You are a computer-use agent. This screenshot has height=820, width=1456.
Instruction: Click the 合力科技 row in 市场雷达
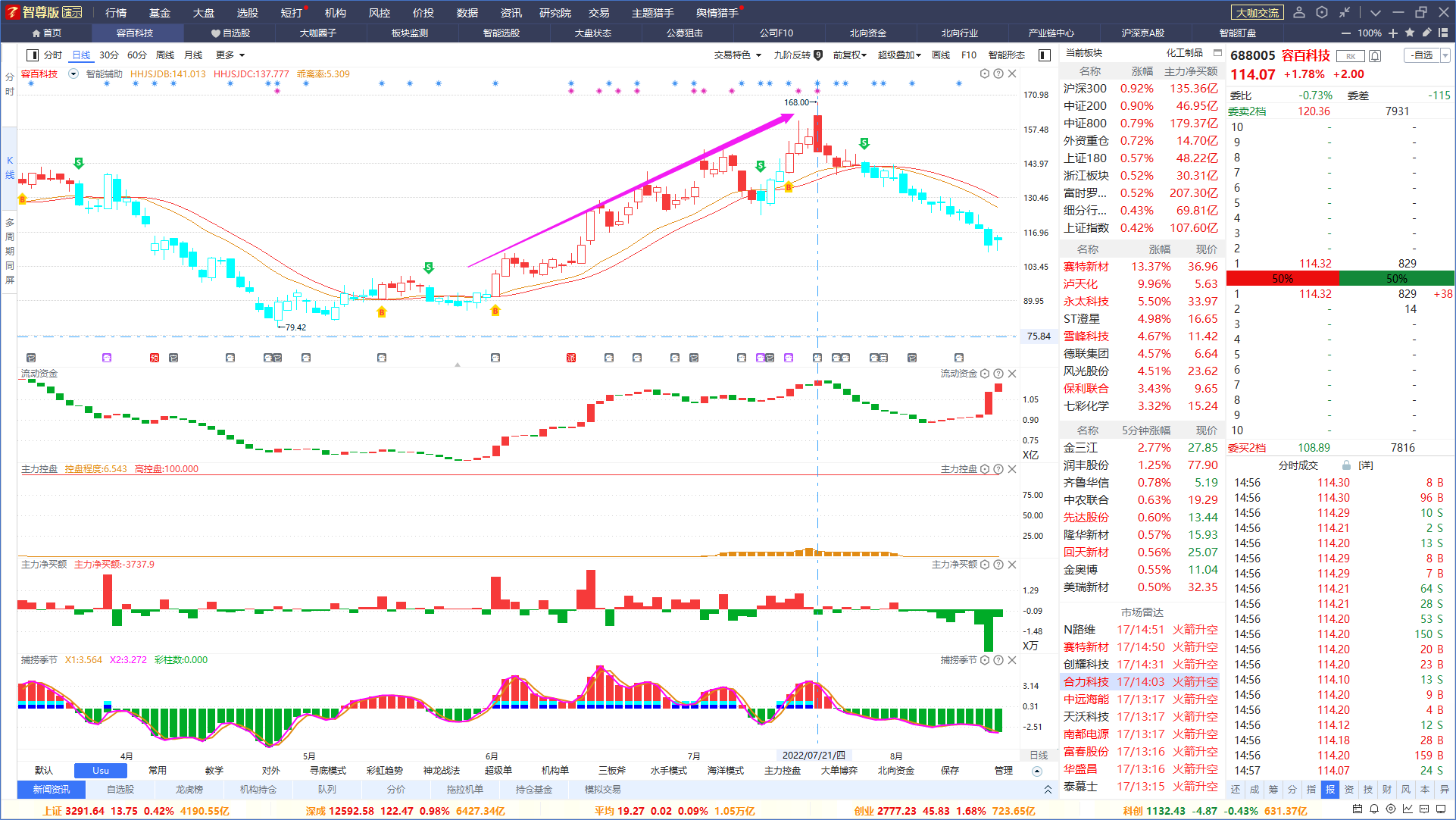click(1141, 682)
